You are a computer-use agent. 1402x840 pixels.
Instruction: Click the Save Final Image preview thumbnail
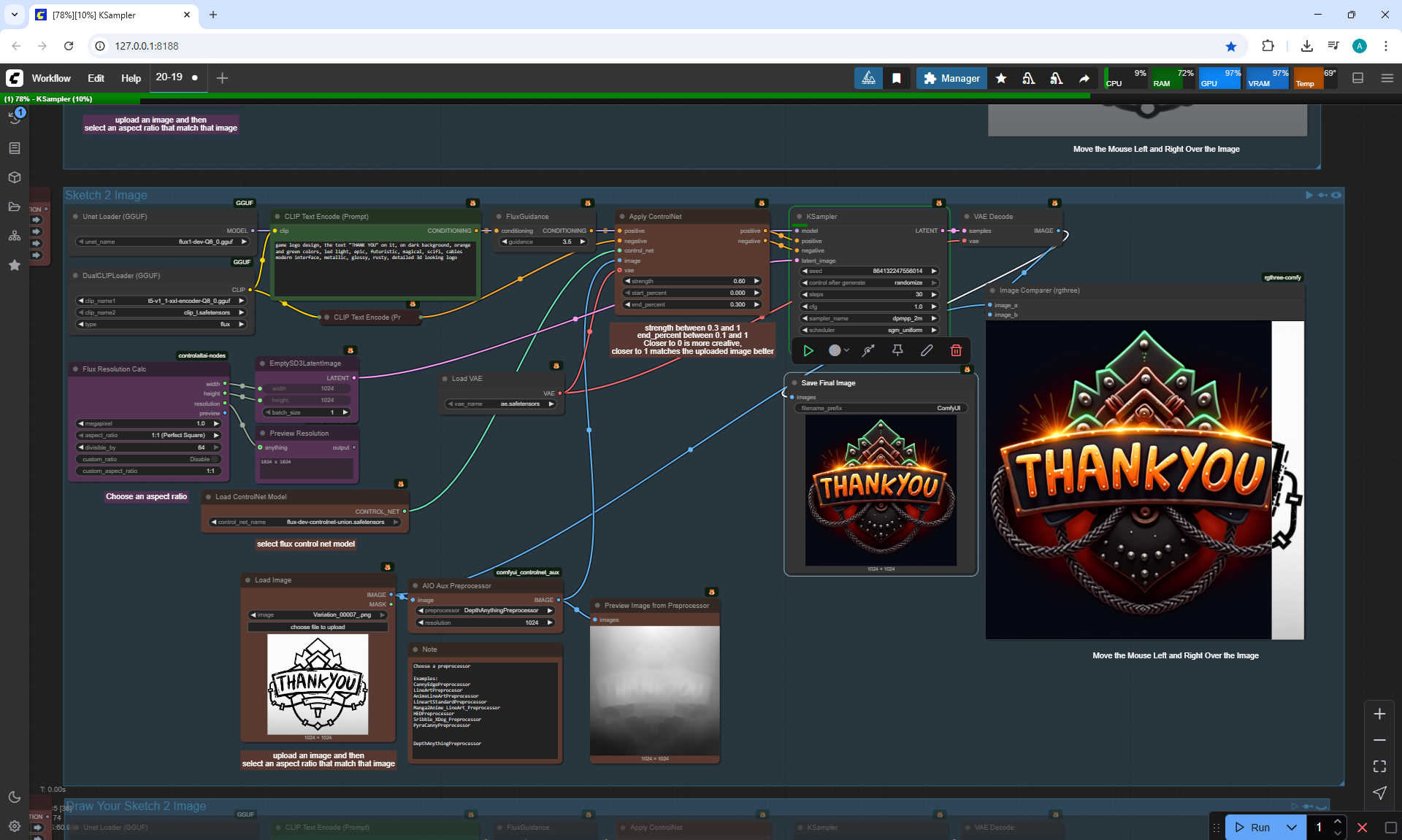[x=881, y=491]
